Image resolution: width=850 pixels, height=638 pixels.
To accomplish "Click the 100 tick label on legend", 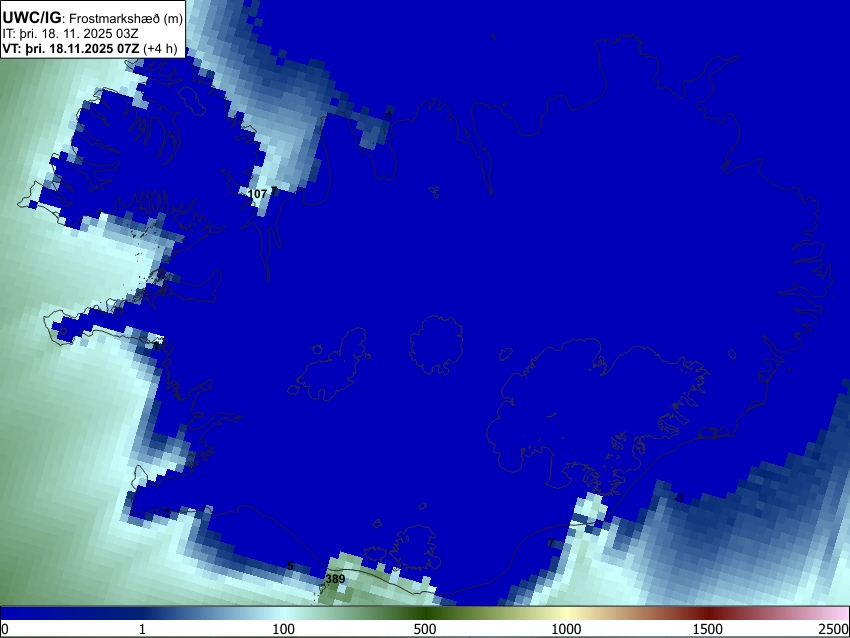I will 284,629.
